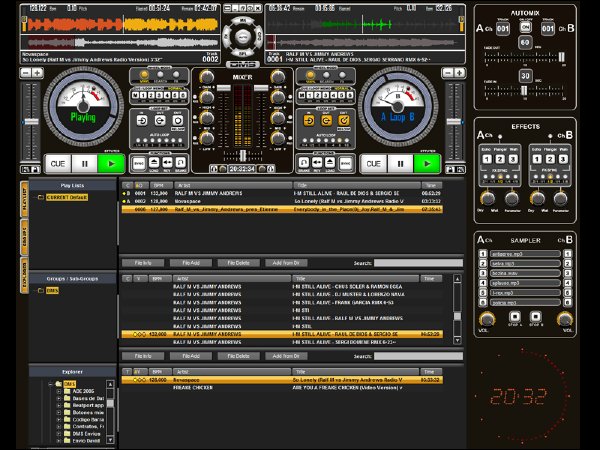
Task: Click deck B LOAD eject icon
Action: tap(330, 163)
